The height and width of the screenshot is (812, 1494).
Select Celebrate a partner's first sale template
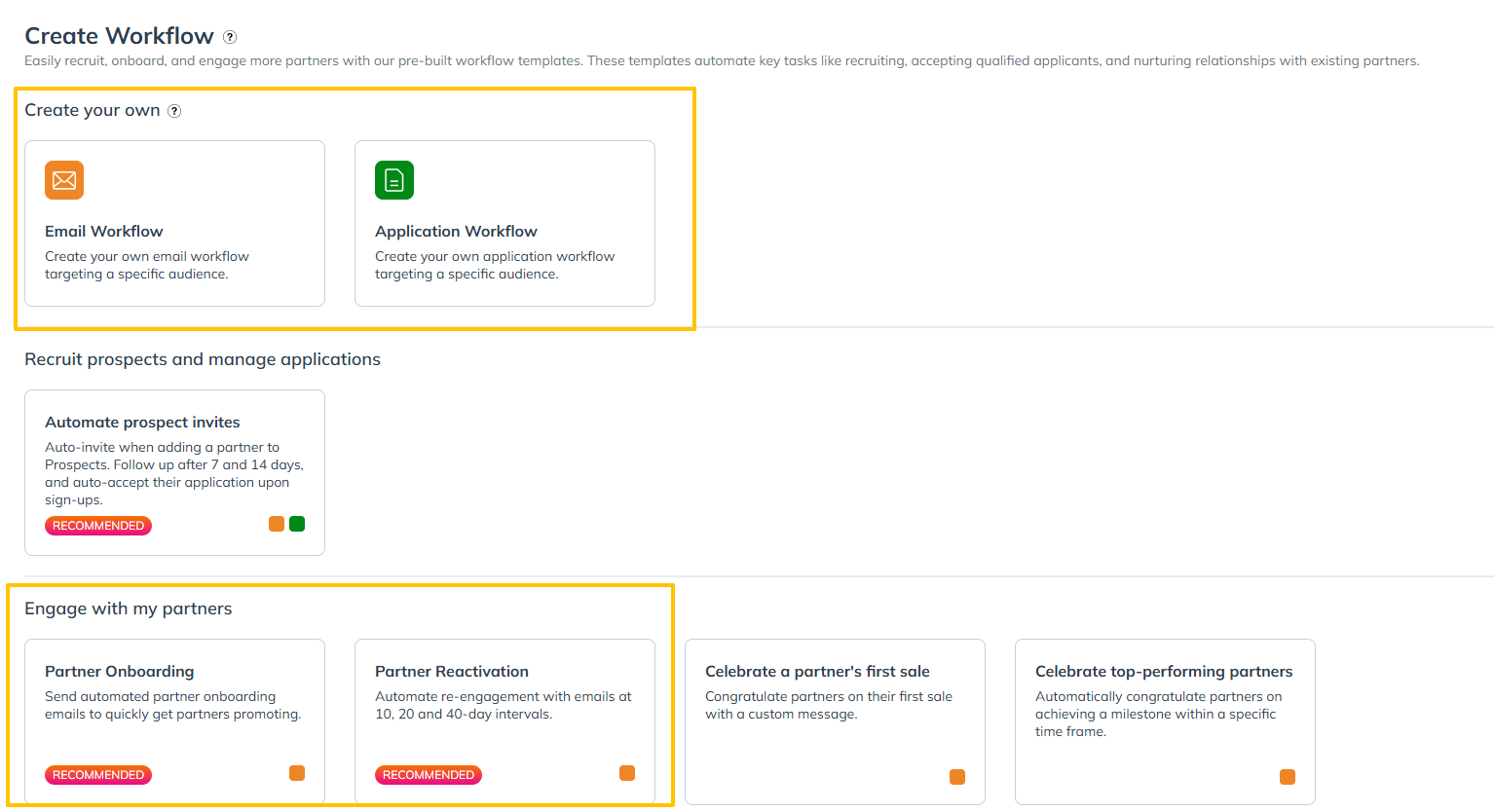817,671
